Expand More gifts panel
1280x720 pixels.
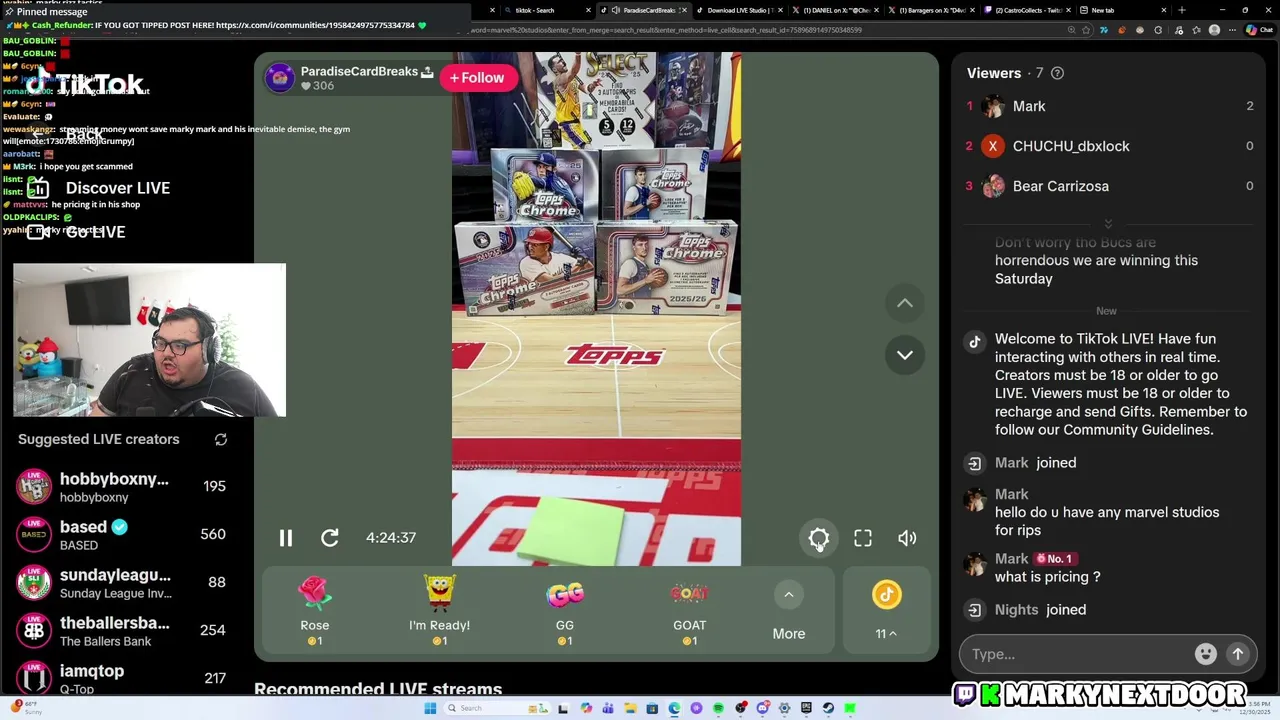[789, 610]
